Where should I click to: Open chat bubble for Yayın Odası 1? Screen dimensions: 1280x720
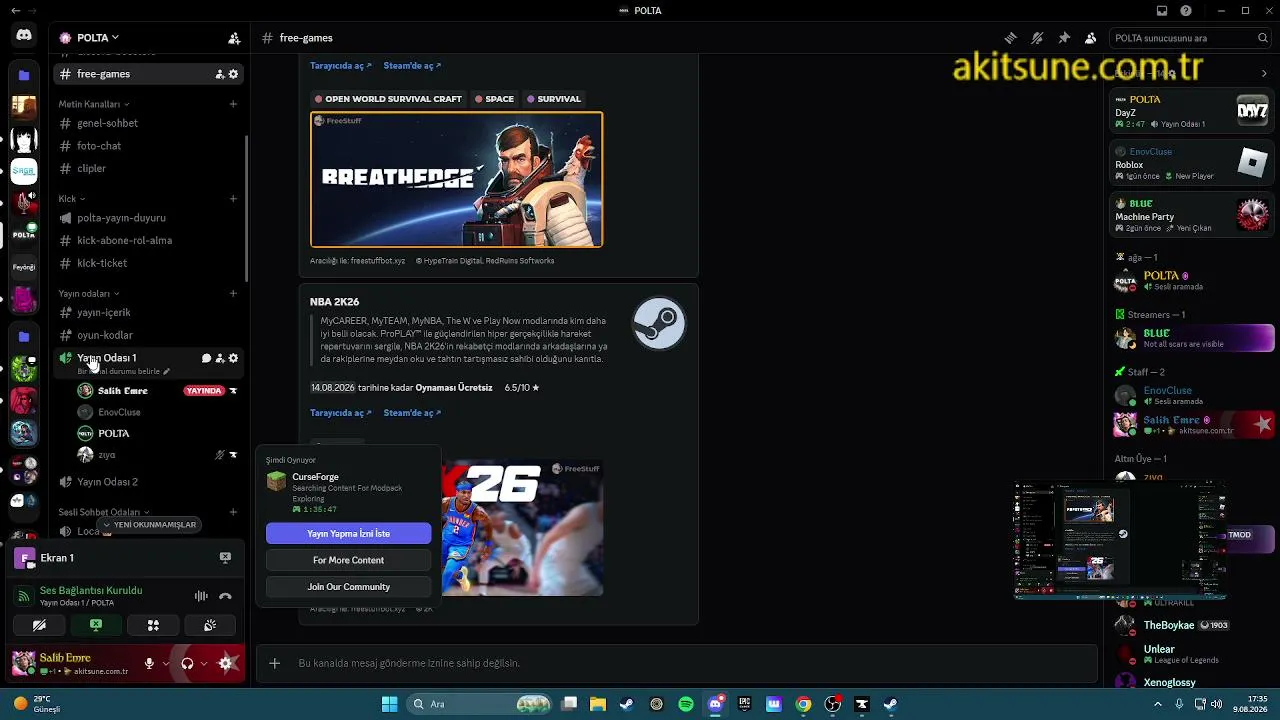pos(206,358)
